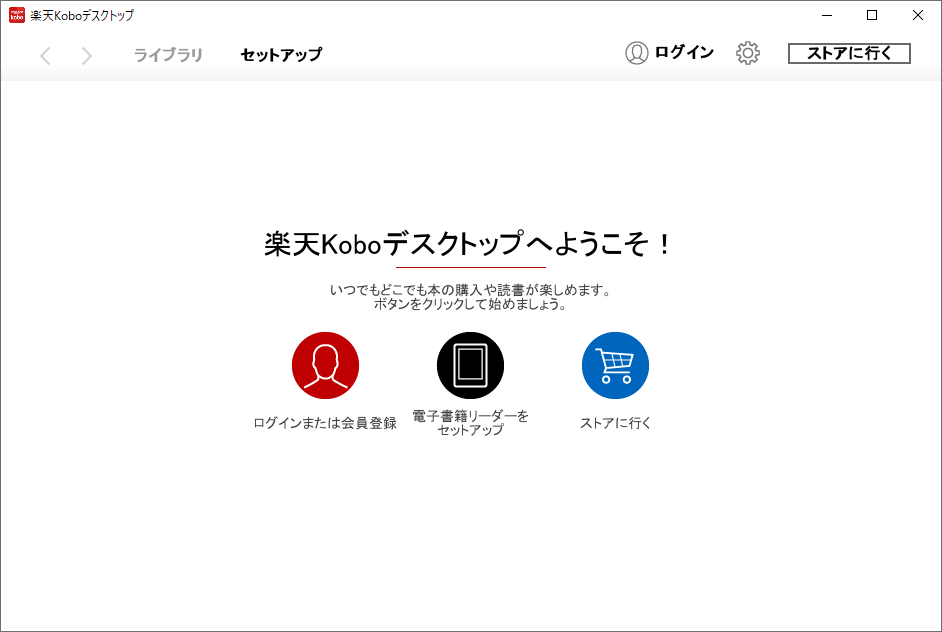Screen dimensions: 942x632
Task: Select the セットアップ tab
Action: click(281, 55)
